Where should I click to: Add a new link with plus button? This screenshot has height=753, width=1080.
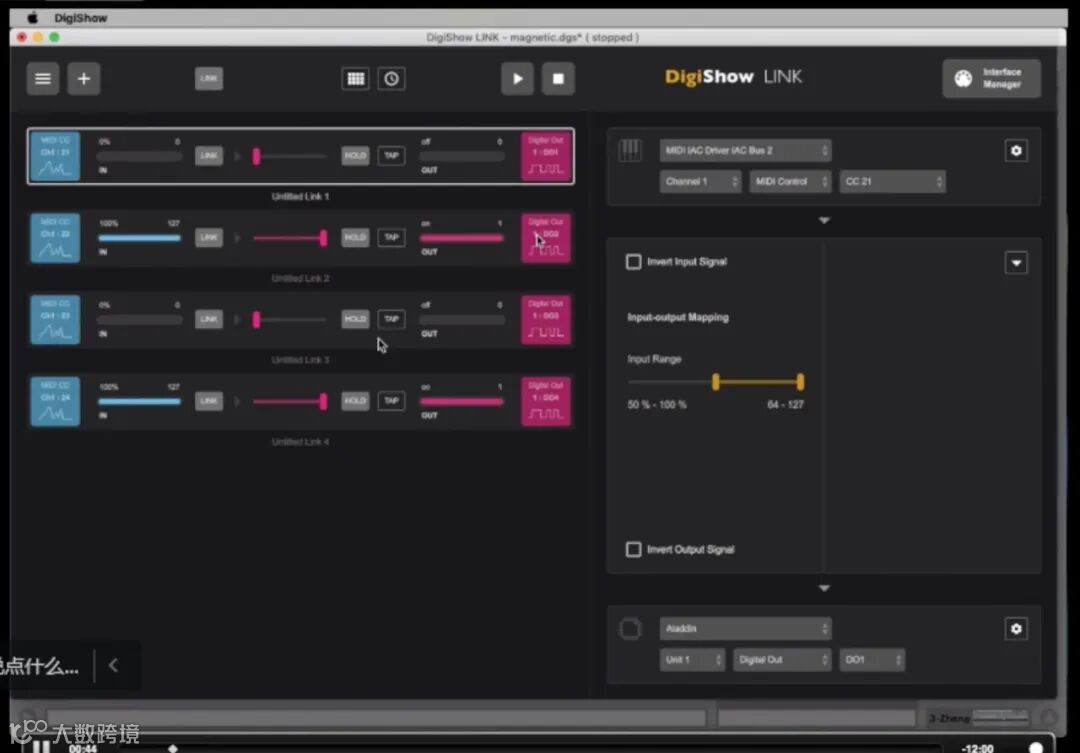[83, 79]
